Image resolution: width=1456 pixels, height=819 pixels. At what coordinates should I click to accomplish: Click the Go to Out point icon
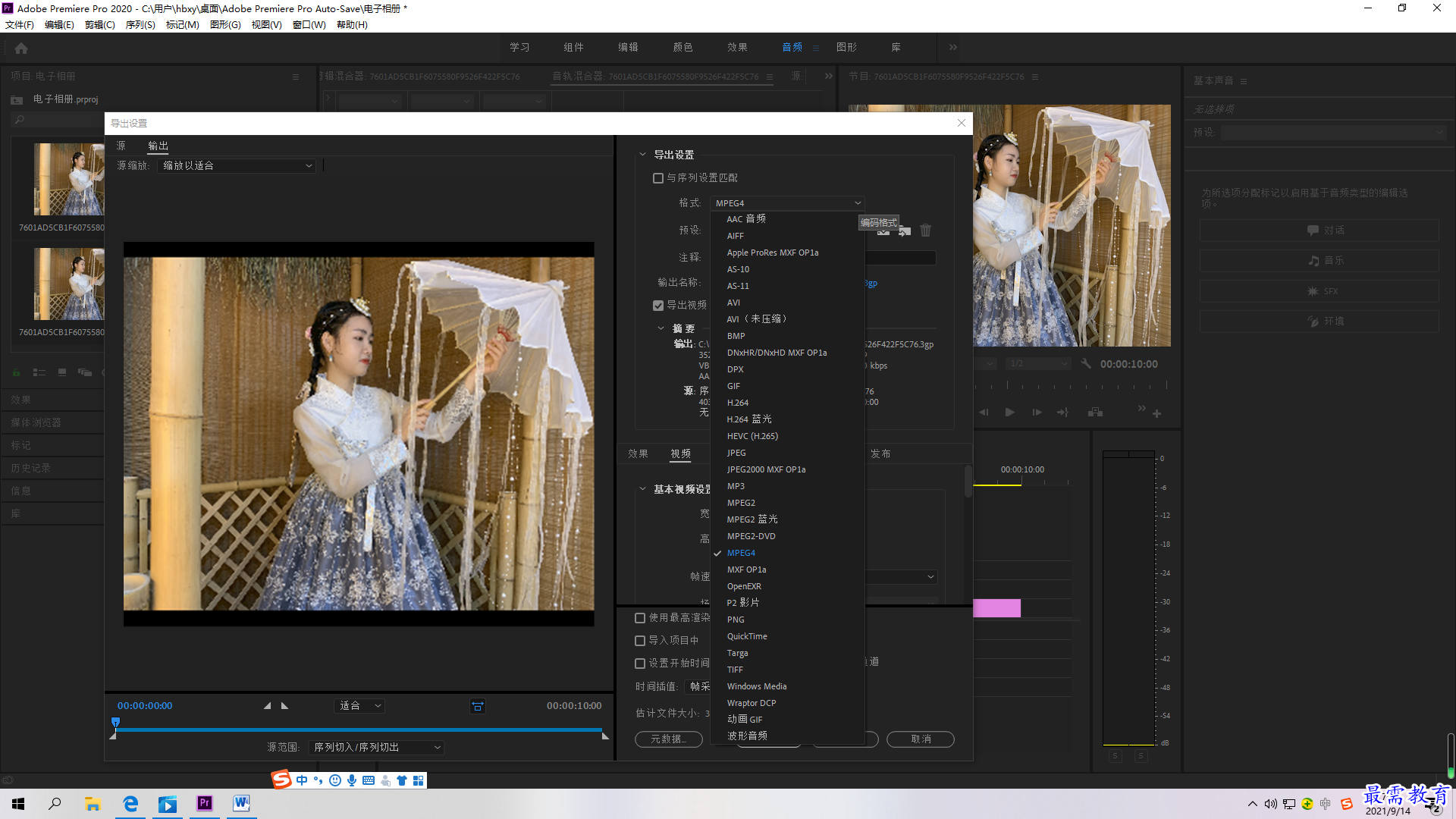[1062, 412]
